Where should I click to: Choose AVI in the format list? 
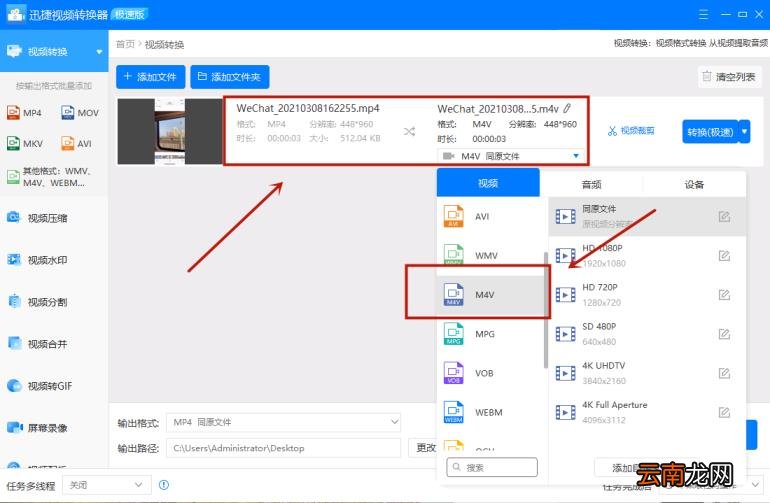491,216
